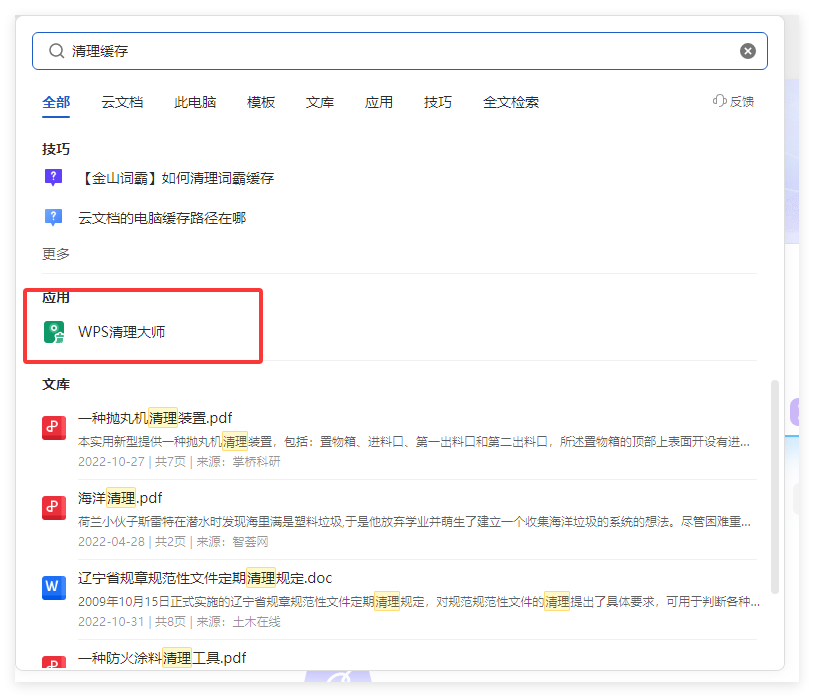Open the WPS清理大师 app icon

[54, 330]
